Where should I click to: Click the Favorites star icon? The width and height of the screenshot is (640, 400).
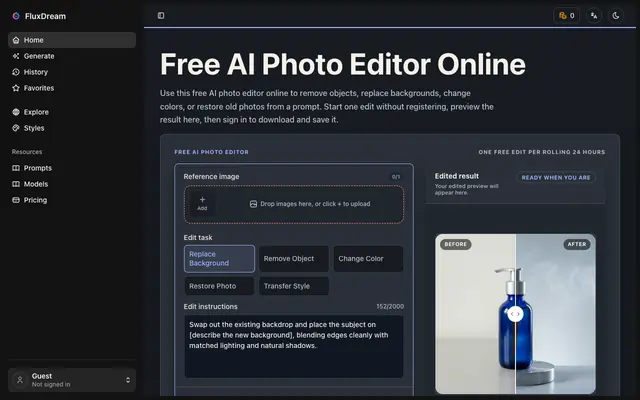click(x=16, y=88)
